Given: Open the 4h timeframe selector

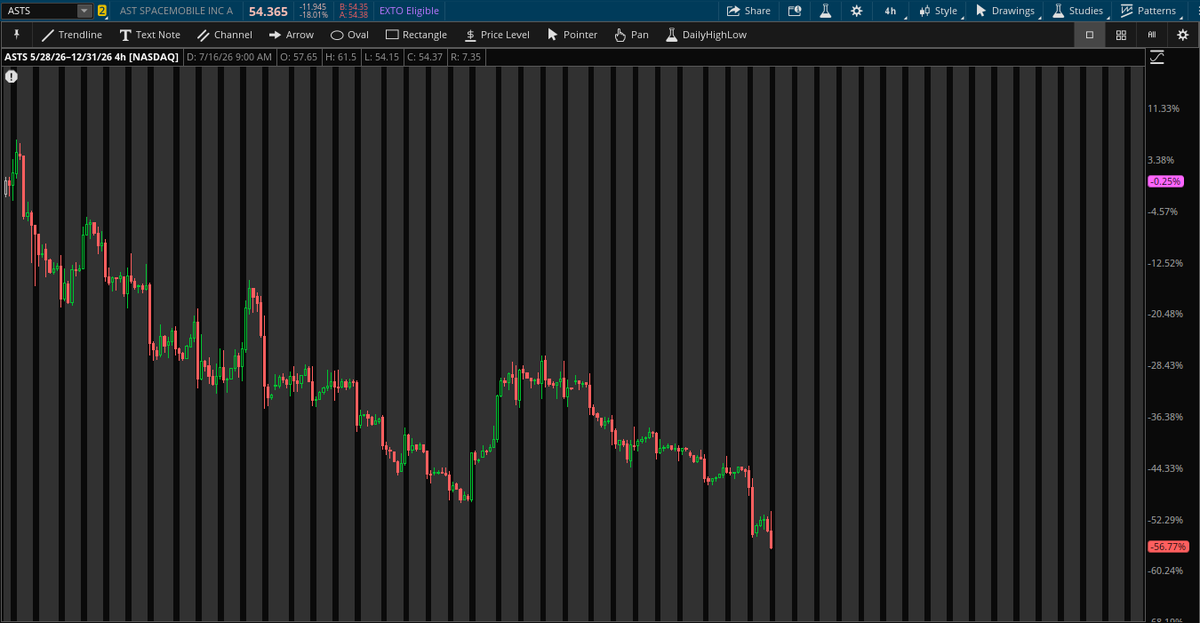Looking at the screenshot, I should click(891, 11).
